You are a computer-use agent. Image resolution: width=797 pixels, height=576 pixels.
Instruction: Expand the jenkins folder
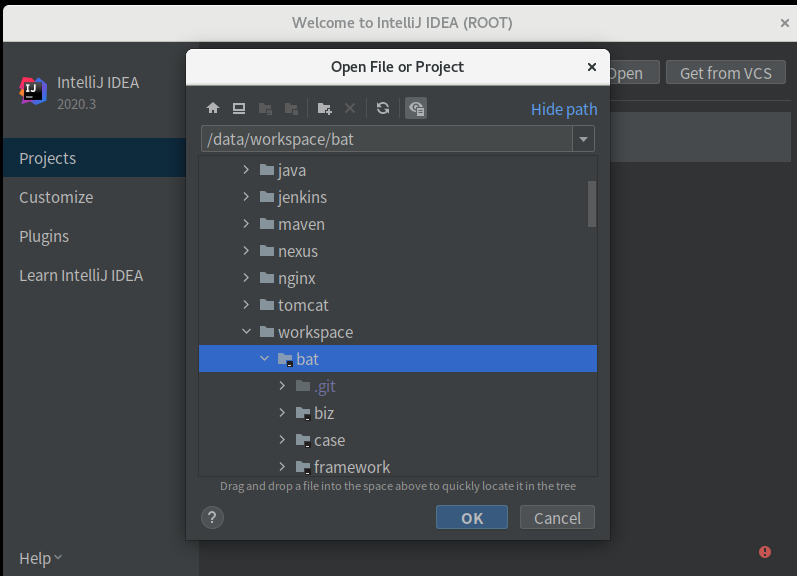point(246,197)
